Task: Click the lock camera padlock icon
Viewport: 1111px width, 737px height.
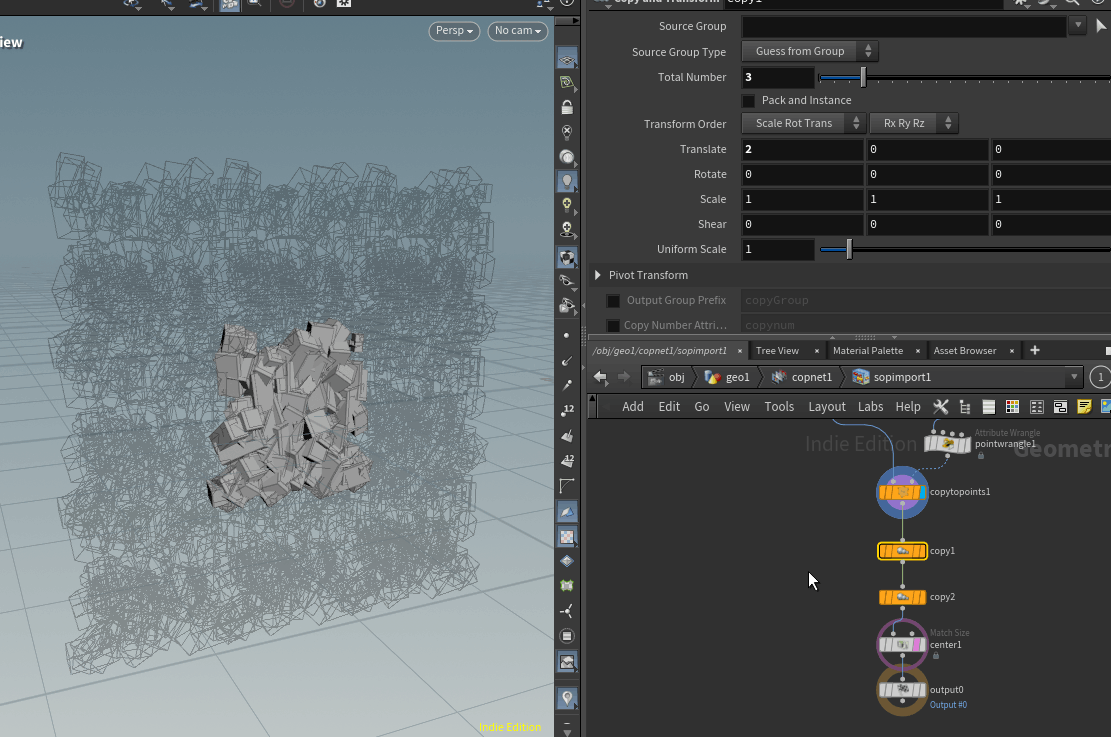Action: coord(567,107)
